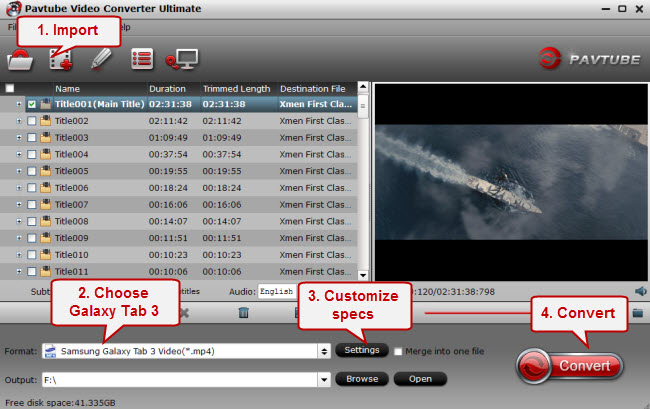Image resolution: width=650 pixels, height=409 pixels.
Task: Click the Output path field F:\
Action: click(x=180, y=380)
